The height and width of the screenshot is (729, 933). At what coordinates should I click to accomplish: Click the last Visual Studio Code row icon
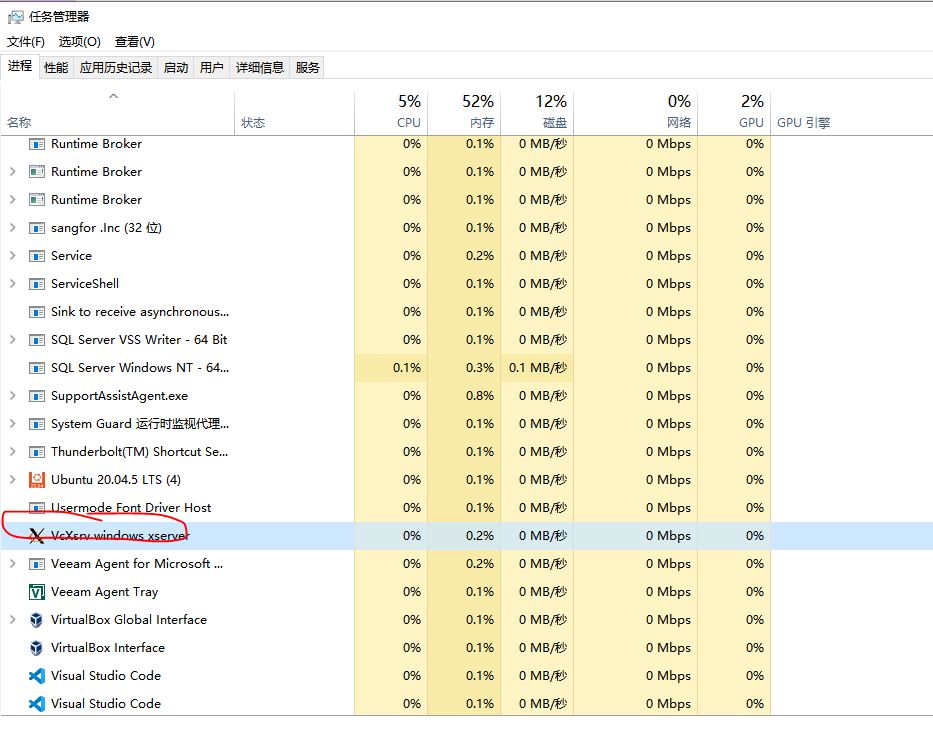coord(37,704)
